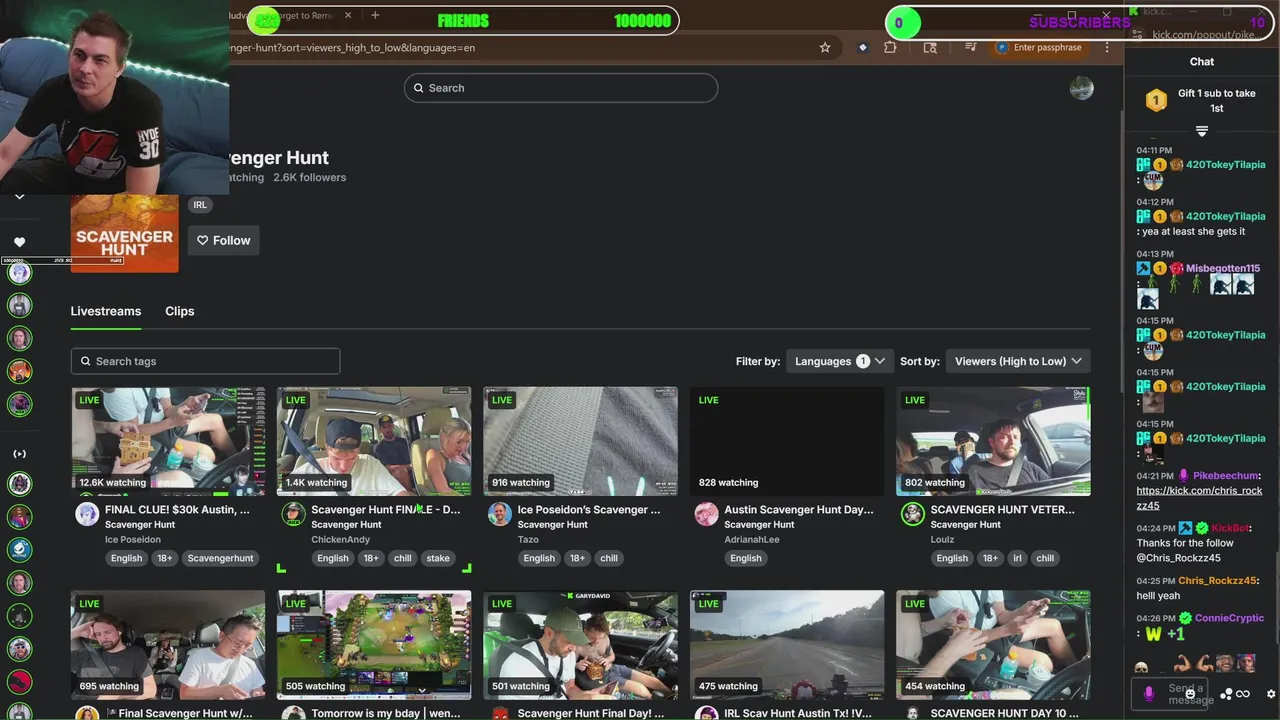Bookmark this page with the star icon
The width and height of the screenshot is (1280, 720).
(x=825, y=47)
